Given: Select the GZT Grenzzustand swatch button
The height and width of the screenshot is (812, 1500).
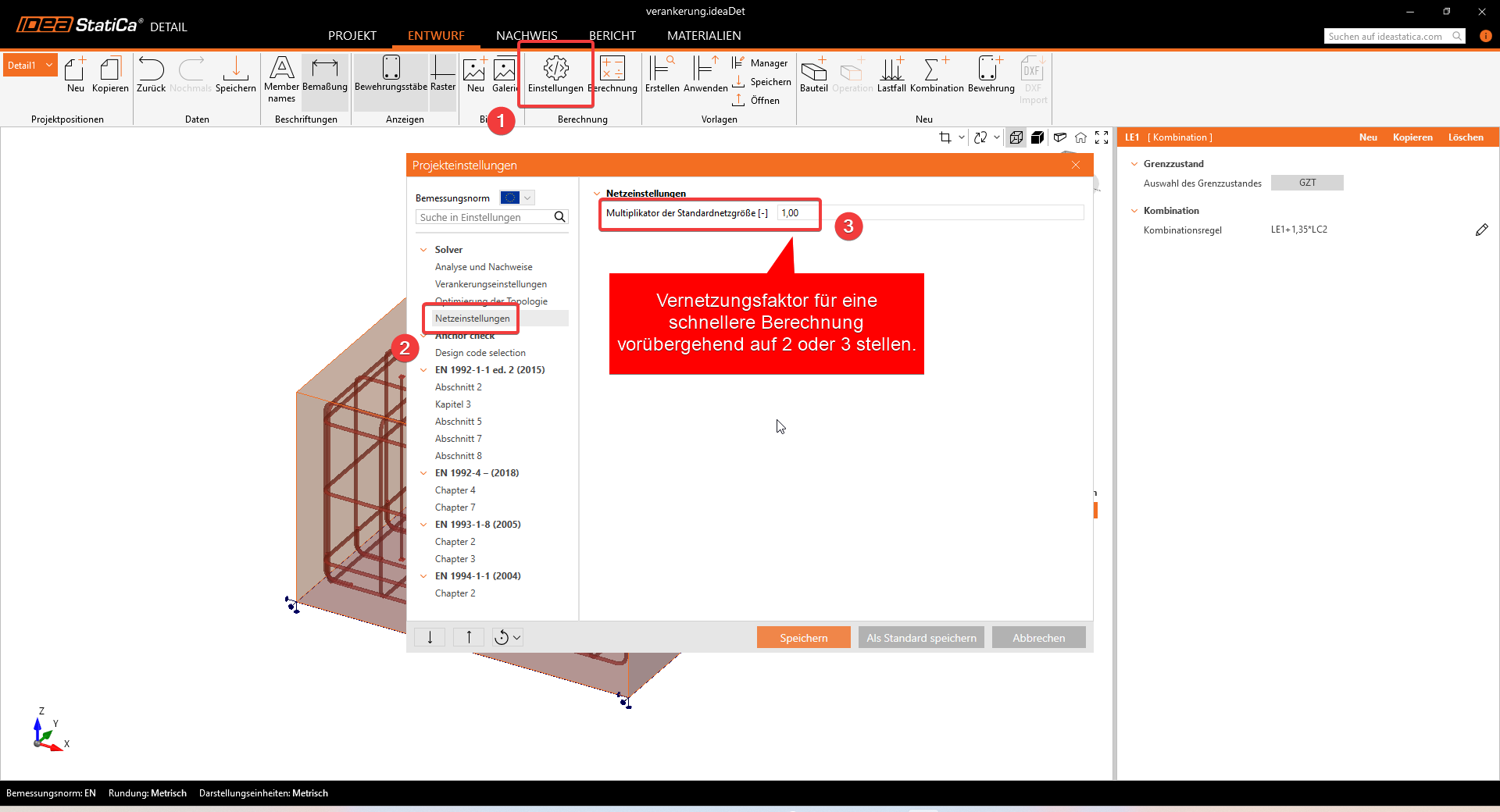Looking at the screenshot, I should (x=1307, y=183).
